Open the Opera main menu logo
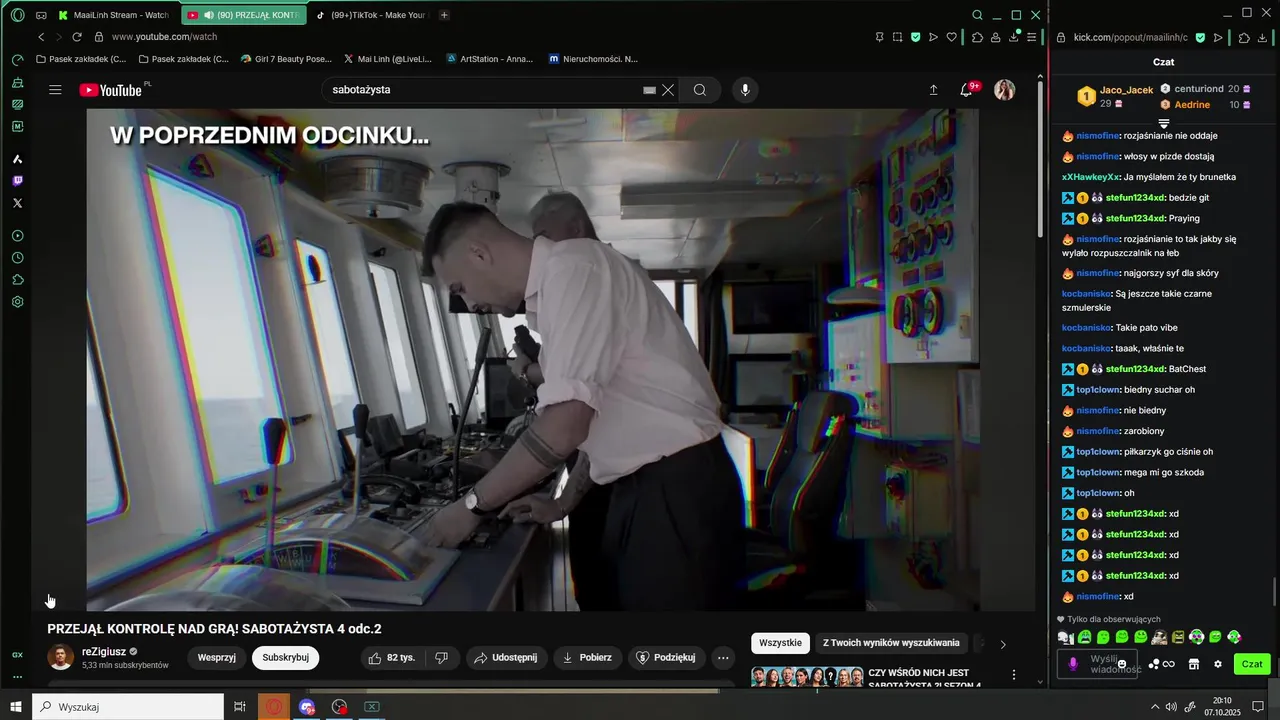This screenshot has width=1280, height=720. click(x=17, y=15)
